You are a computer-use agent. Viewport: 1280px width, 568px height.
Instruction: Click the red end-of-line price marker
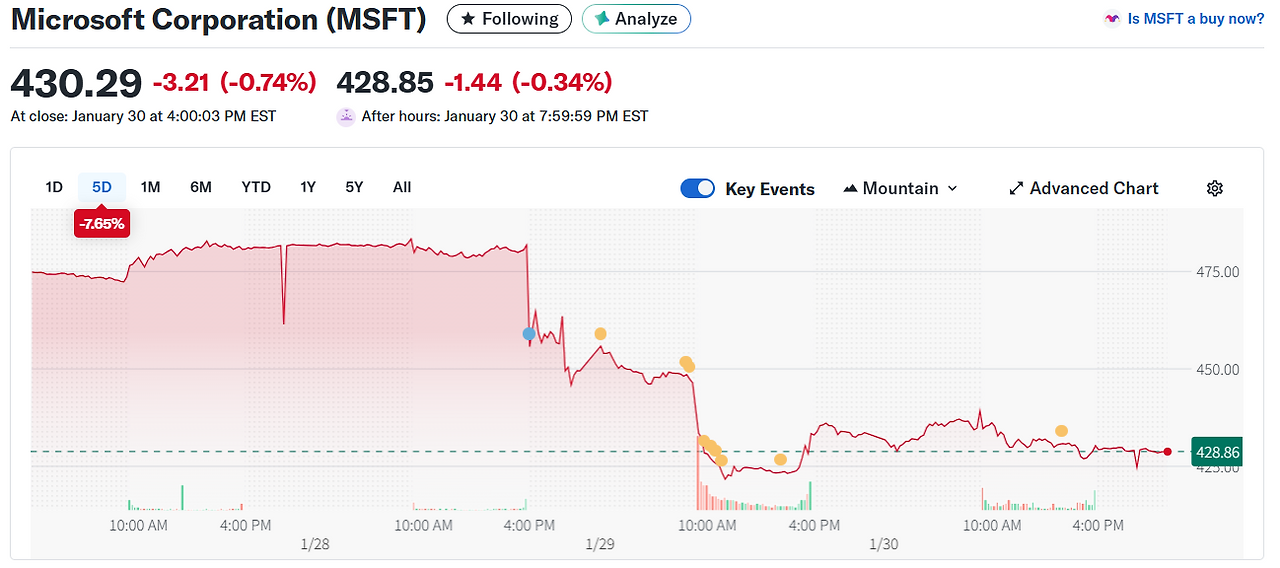[1167, 452]
